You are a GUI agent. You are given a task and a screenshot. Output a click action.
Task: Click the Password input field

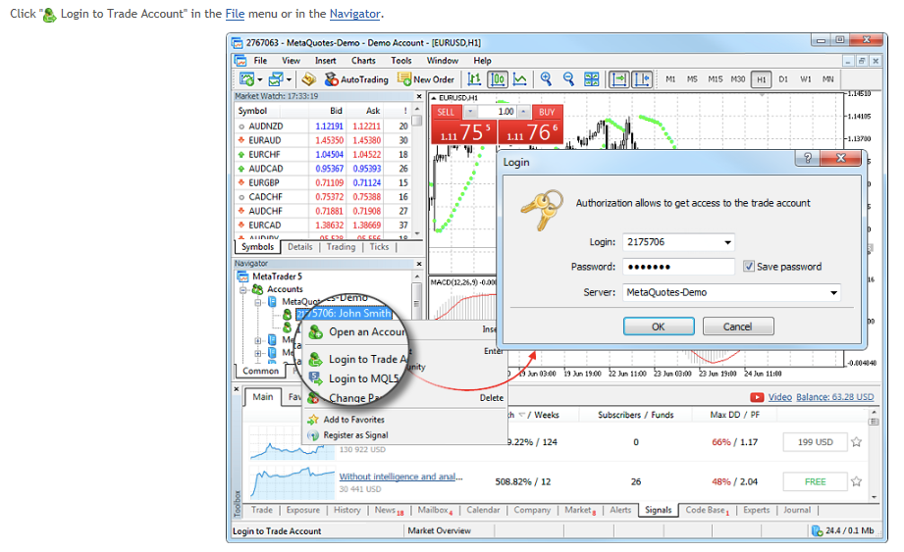[x=678, y=266]
